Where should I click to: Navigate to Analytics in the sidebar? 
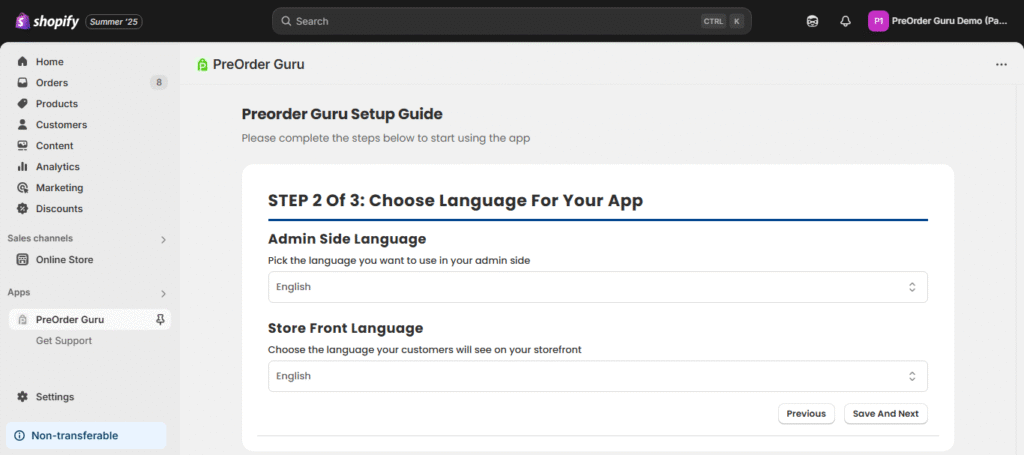pos(57,167)
